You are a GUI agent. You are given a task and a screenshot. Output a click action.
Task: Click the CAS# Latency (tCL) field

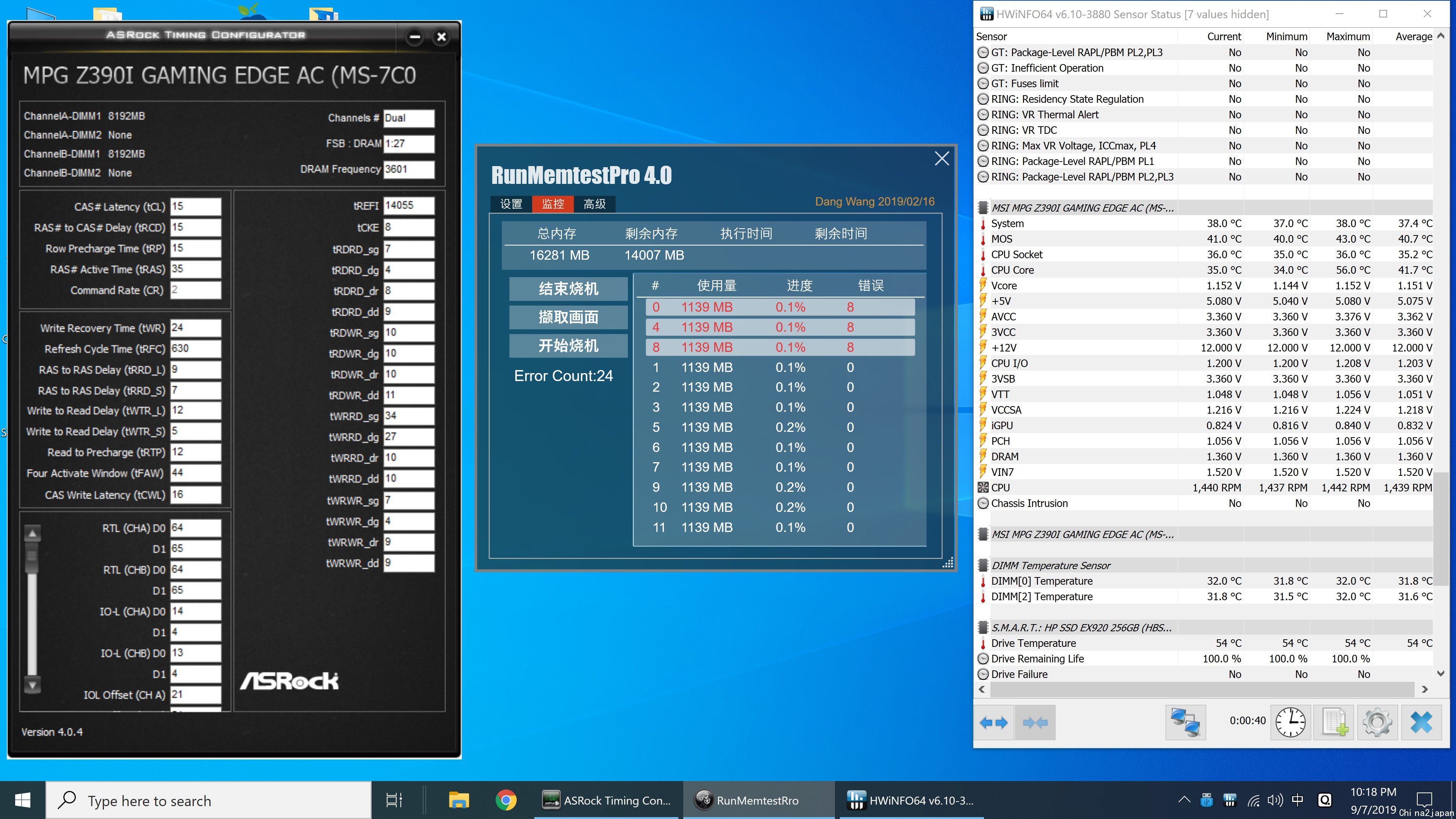[x=196, y=206]
